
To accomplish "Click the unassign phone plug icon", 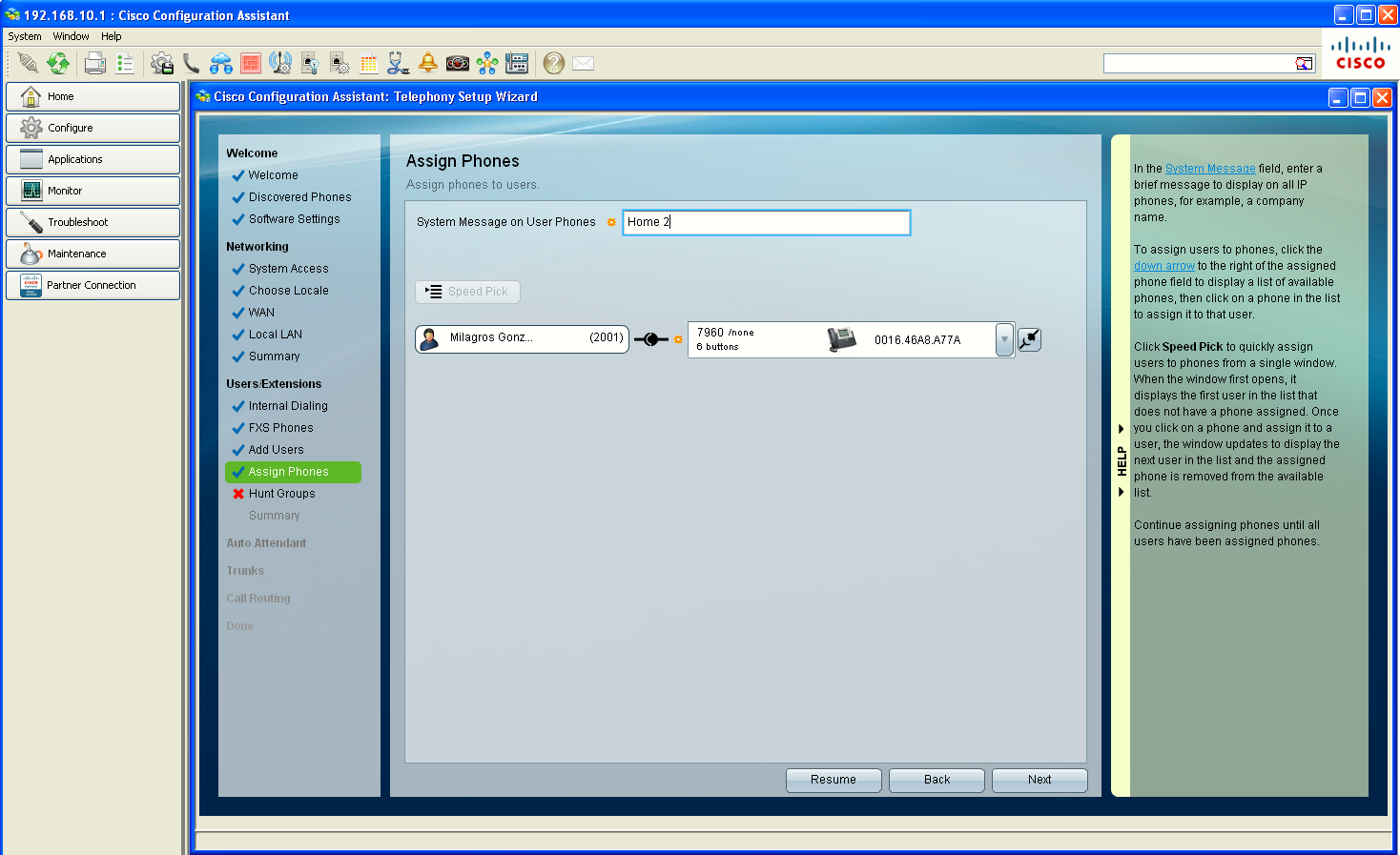I will (1029, 339).
